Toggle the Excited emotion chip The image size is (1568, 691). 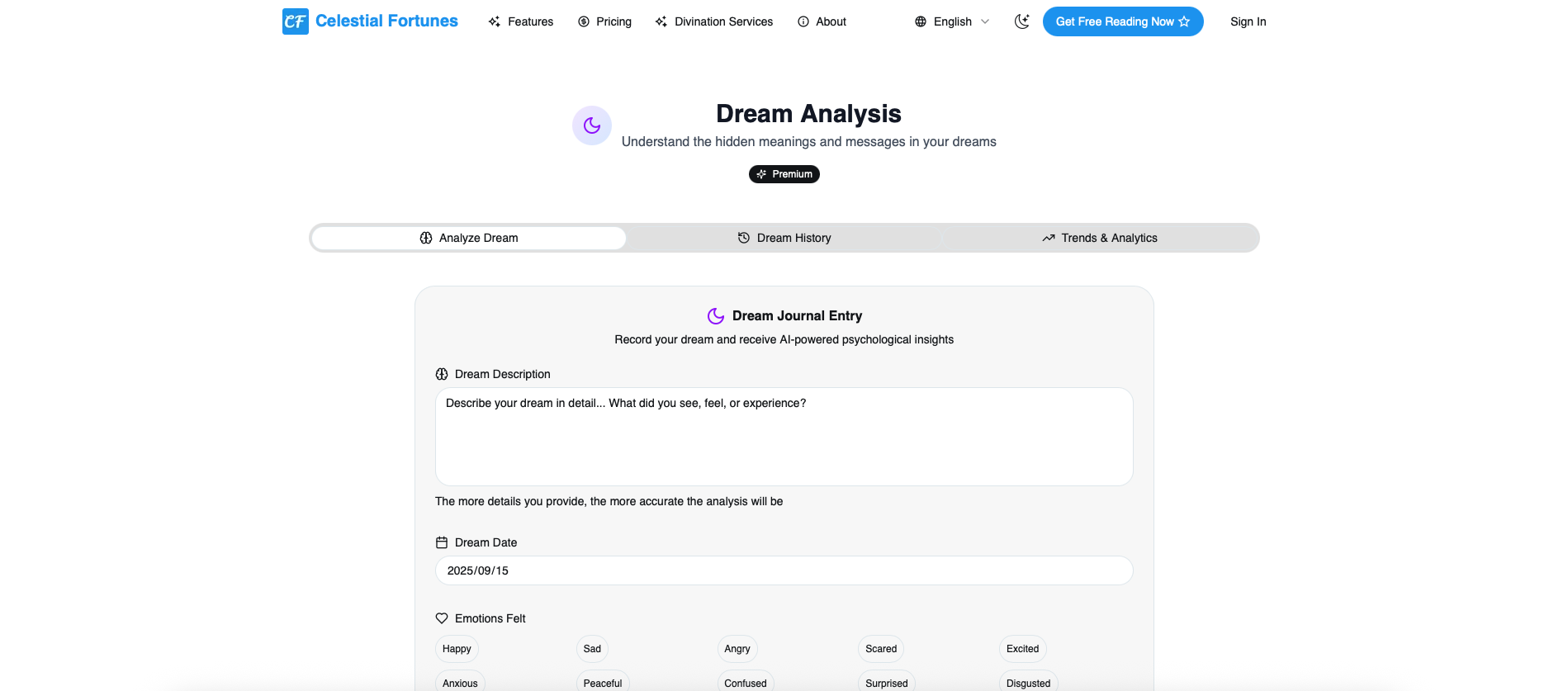1023,649
